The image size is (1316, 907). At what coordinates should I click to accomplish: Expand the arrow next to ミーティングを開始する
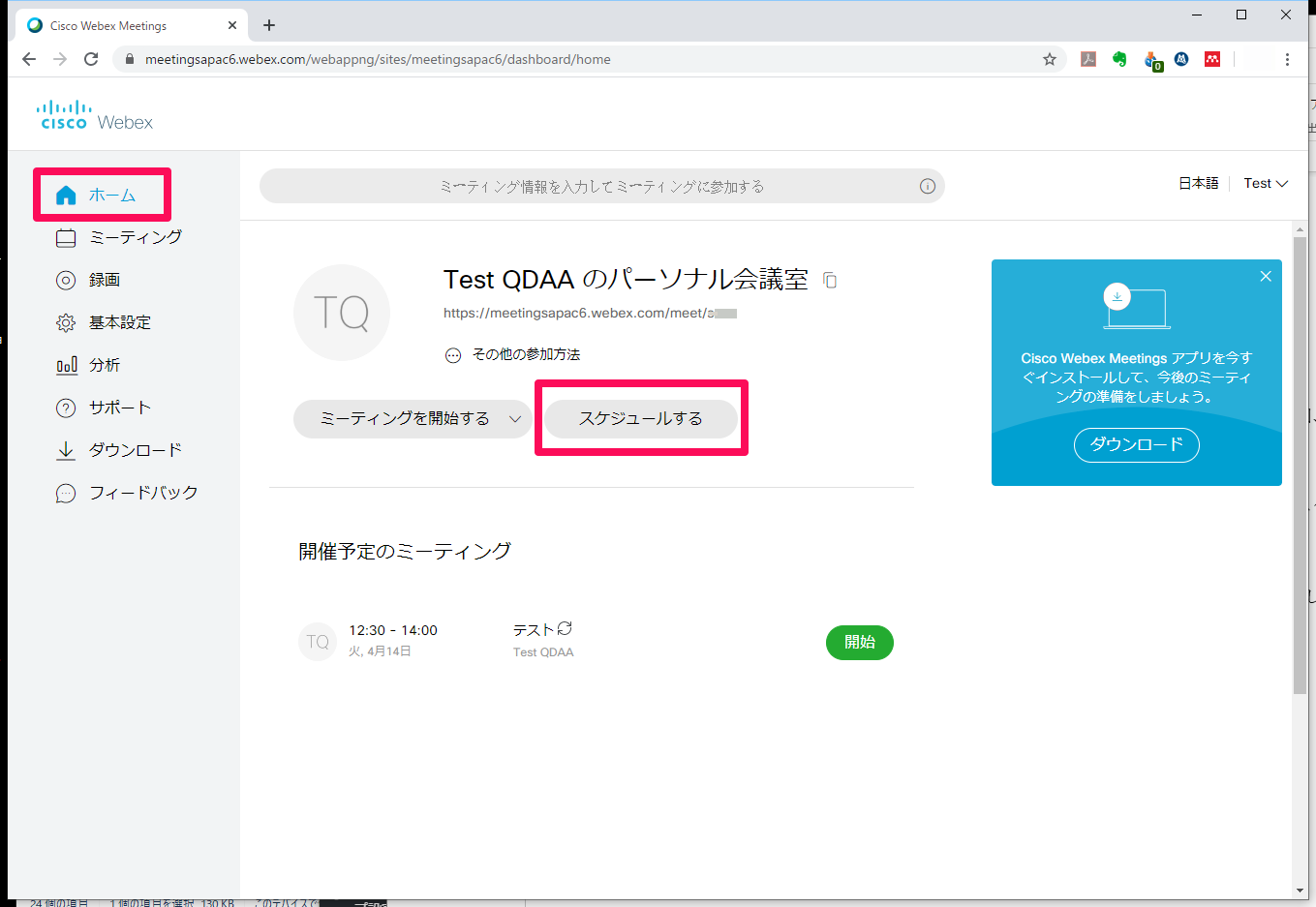click(515, 419)
